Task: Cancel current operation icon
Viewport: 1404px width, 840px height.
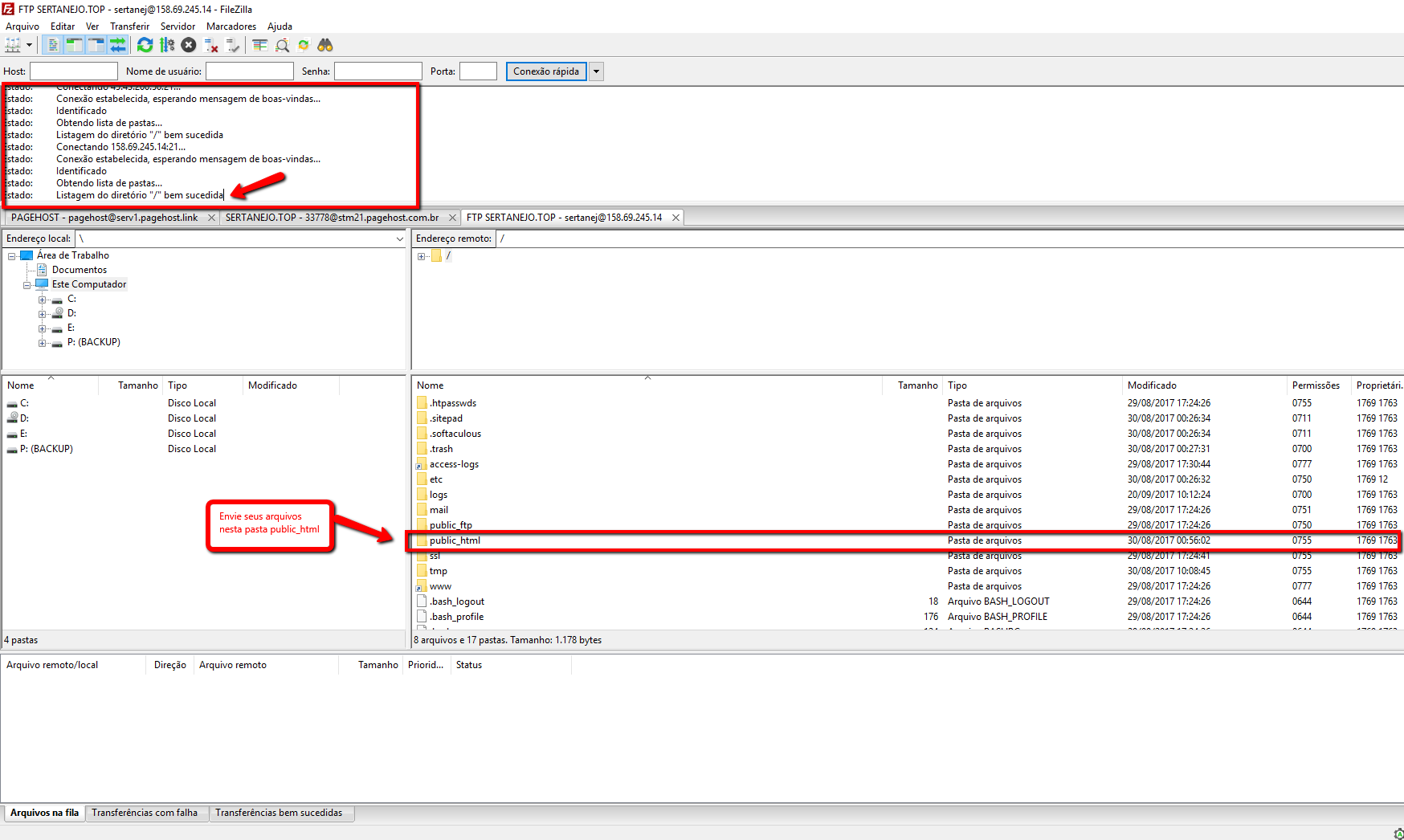Action: click(x=189, y=45)
